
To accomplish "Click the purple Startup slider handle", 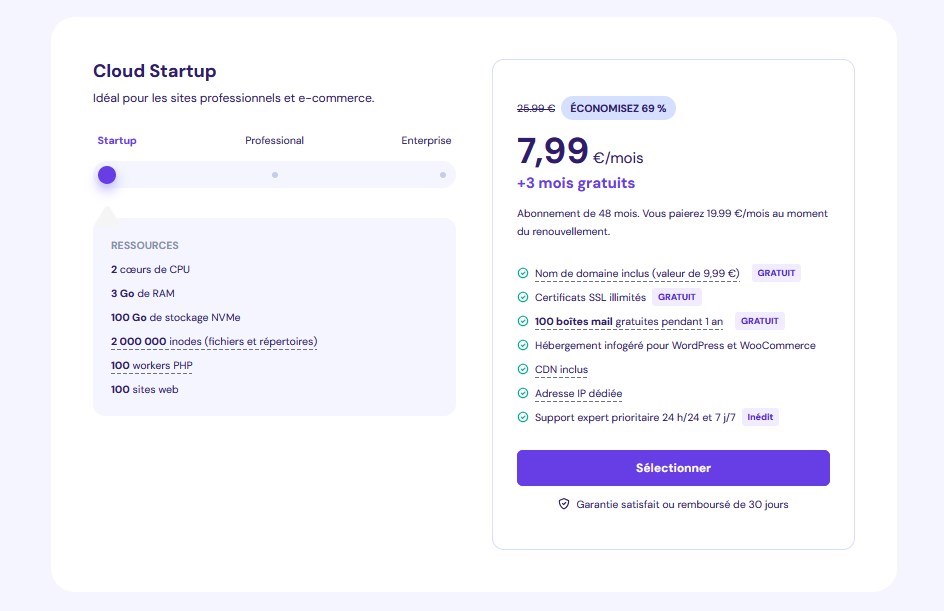I will click(x=107, y=175).
